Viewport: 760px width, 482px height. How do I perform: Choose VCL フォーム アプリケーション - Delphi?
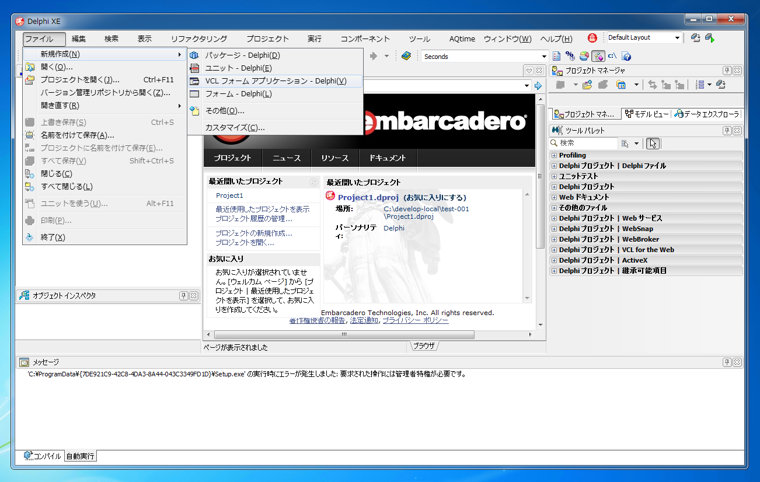275,81
